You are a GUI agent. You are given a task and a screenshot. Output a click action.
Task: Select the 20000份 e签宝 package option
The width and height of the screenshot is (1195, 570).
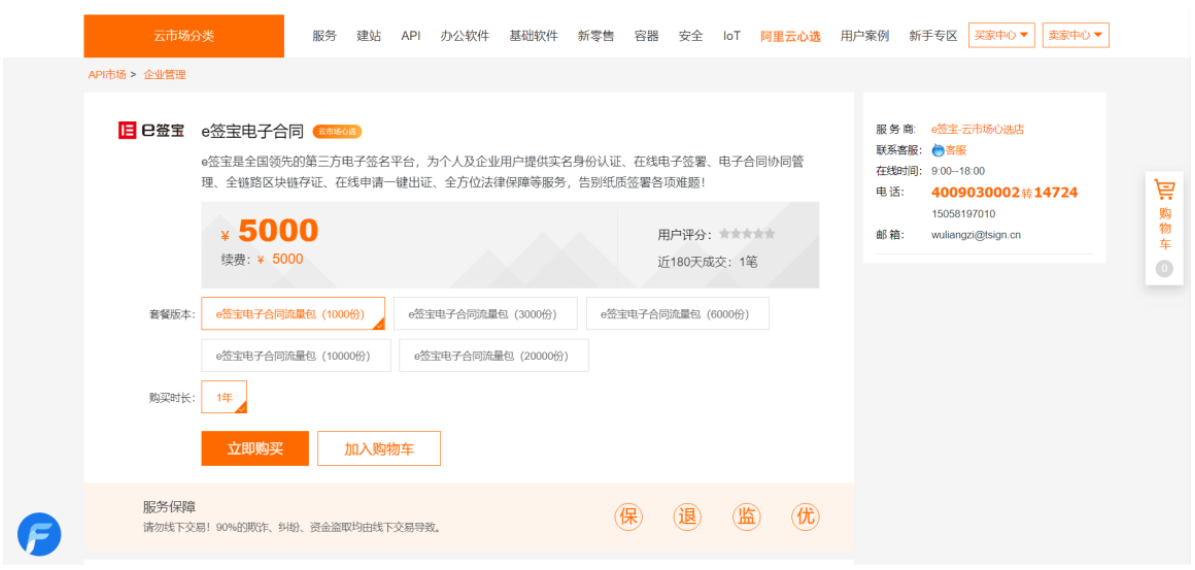click(x=494, y=355)
